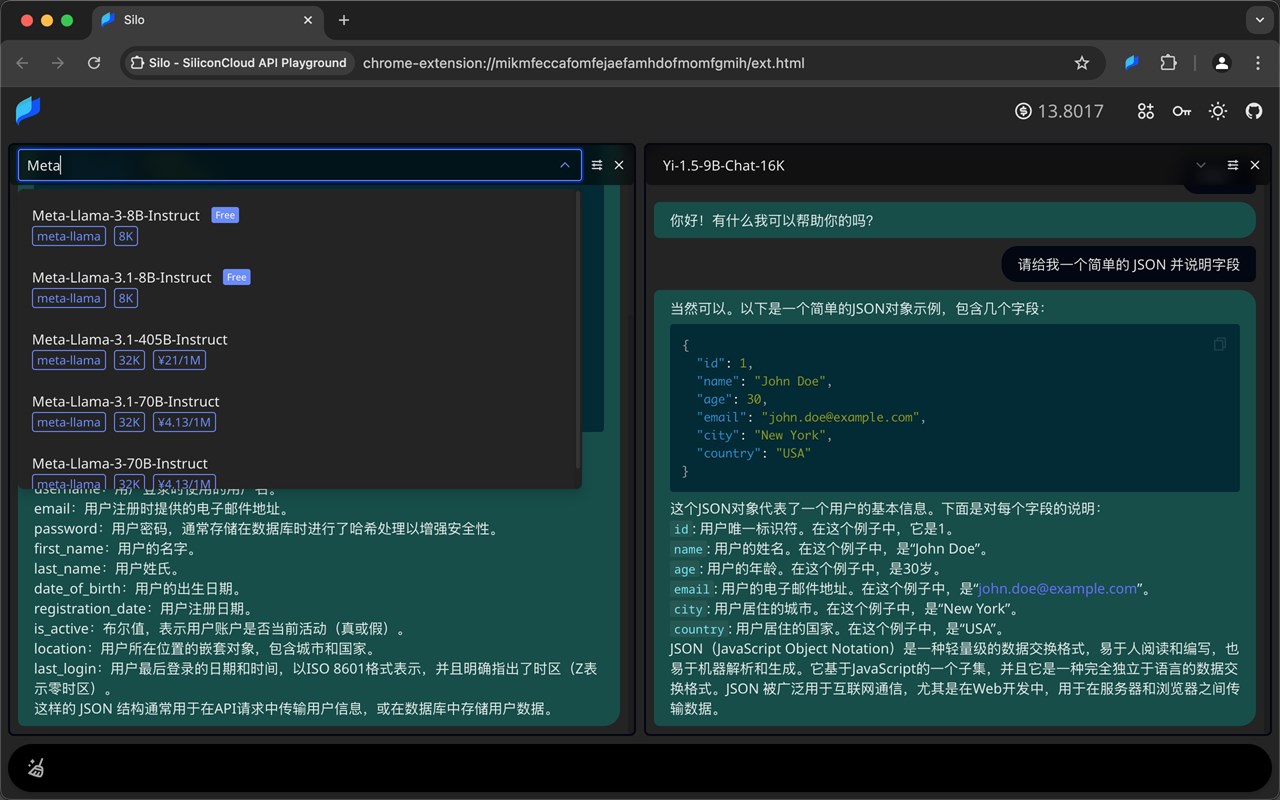The height and width of the screenshot is (800, 1280).
Task: Click Free badge next to Meta-Llama-3-8B-Instruct
Action: (225, 215)
